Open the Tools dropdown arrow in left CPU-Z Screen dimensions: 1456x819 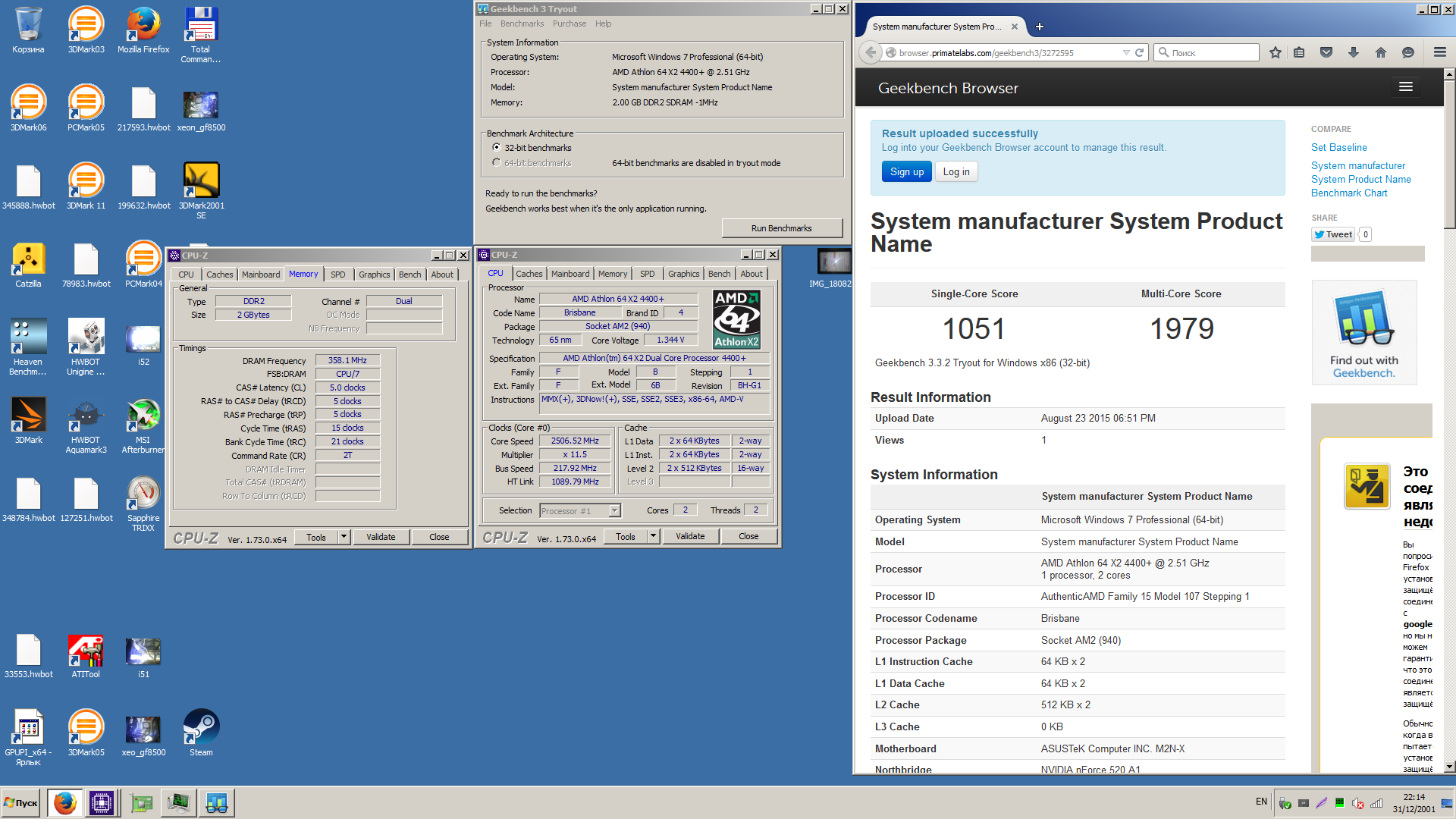(344, 537)
